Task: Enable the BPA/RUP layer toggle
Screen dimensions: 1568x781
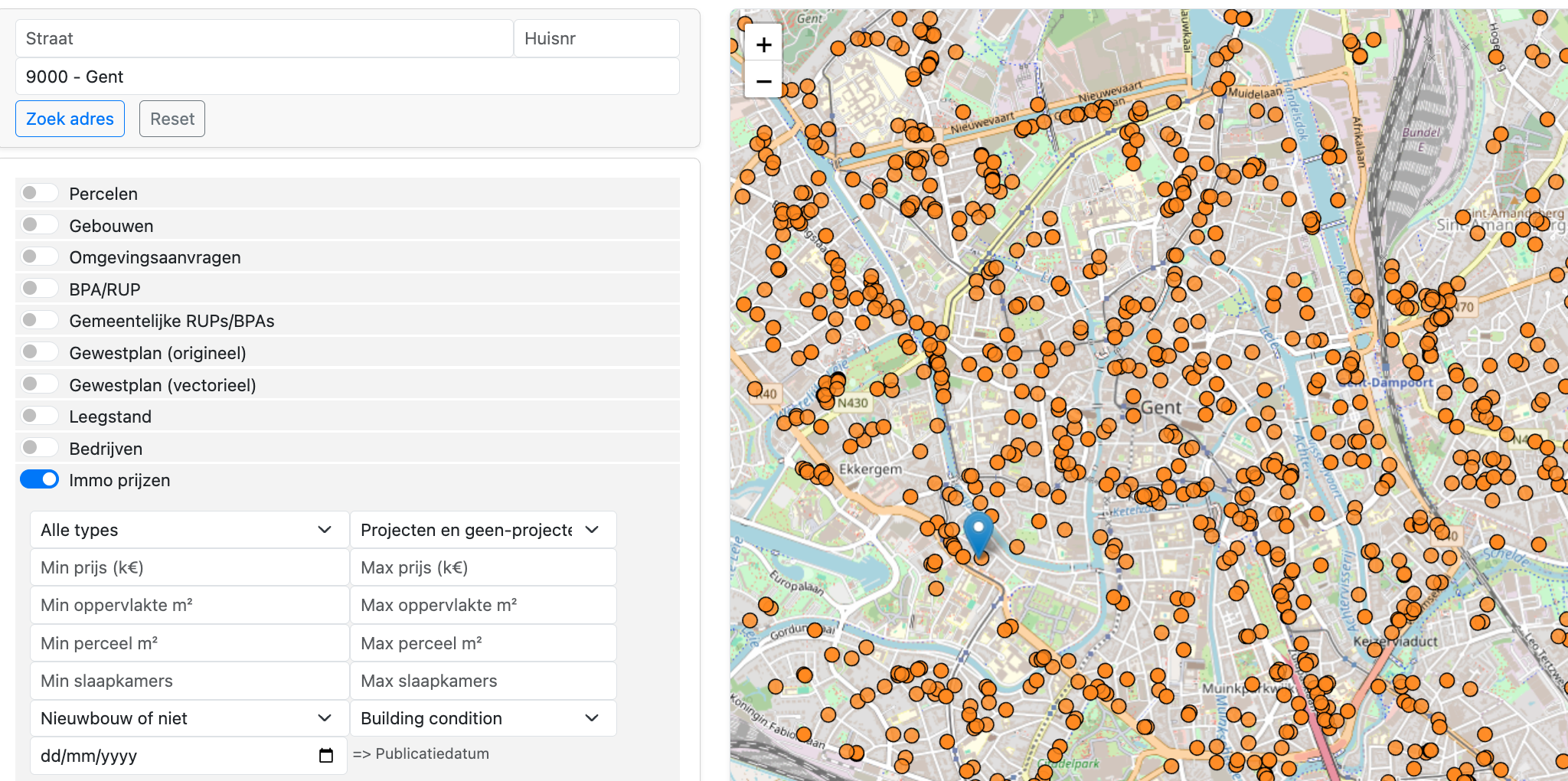Action: pos(40,289)
